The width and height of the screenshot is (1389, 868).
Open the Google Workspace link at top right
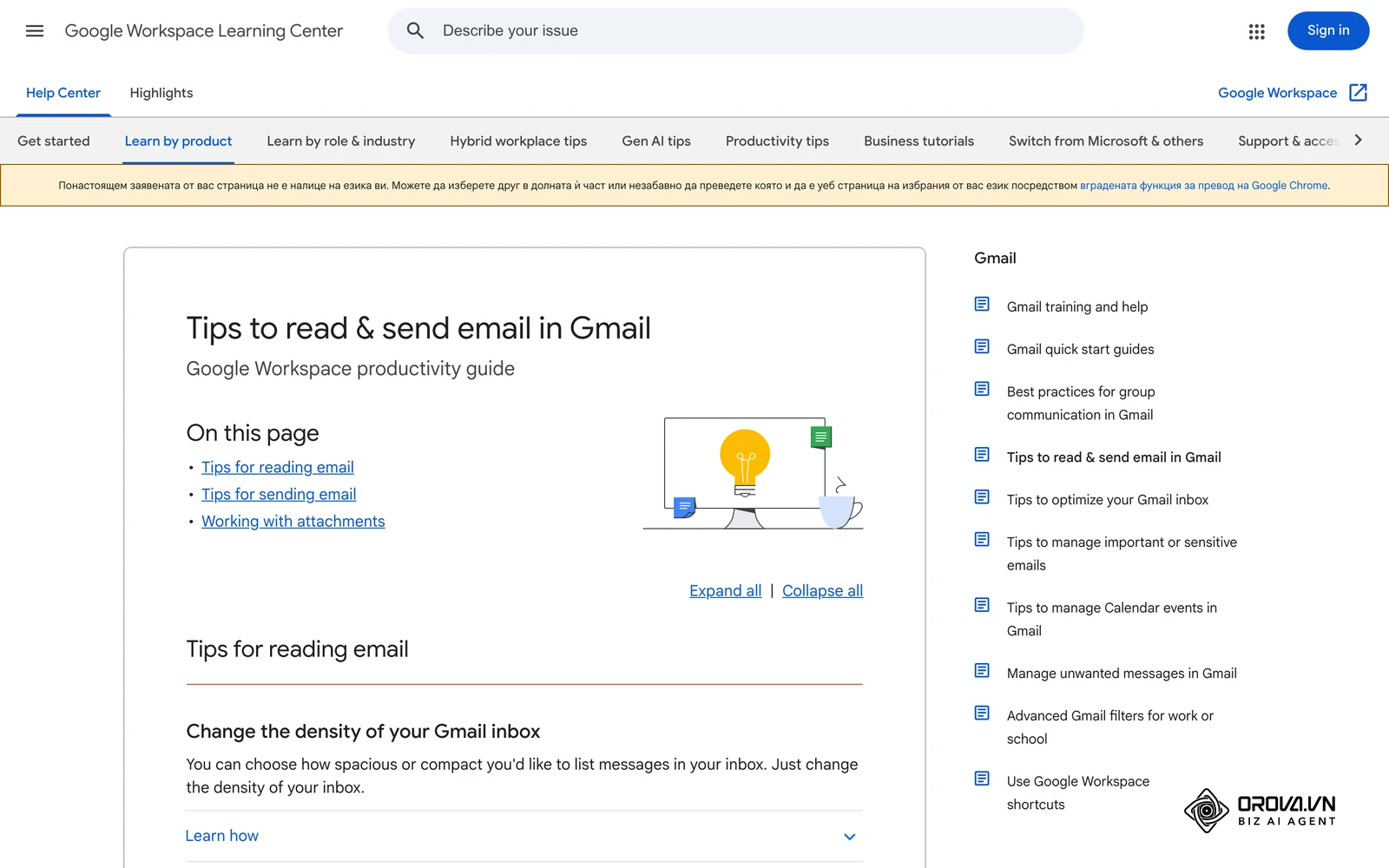[x=1277, y=93]
